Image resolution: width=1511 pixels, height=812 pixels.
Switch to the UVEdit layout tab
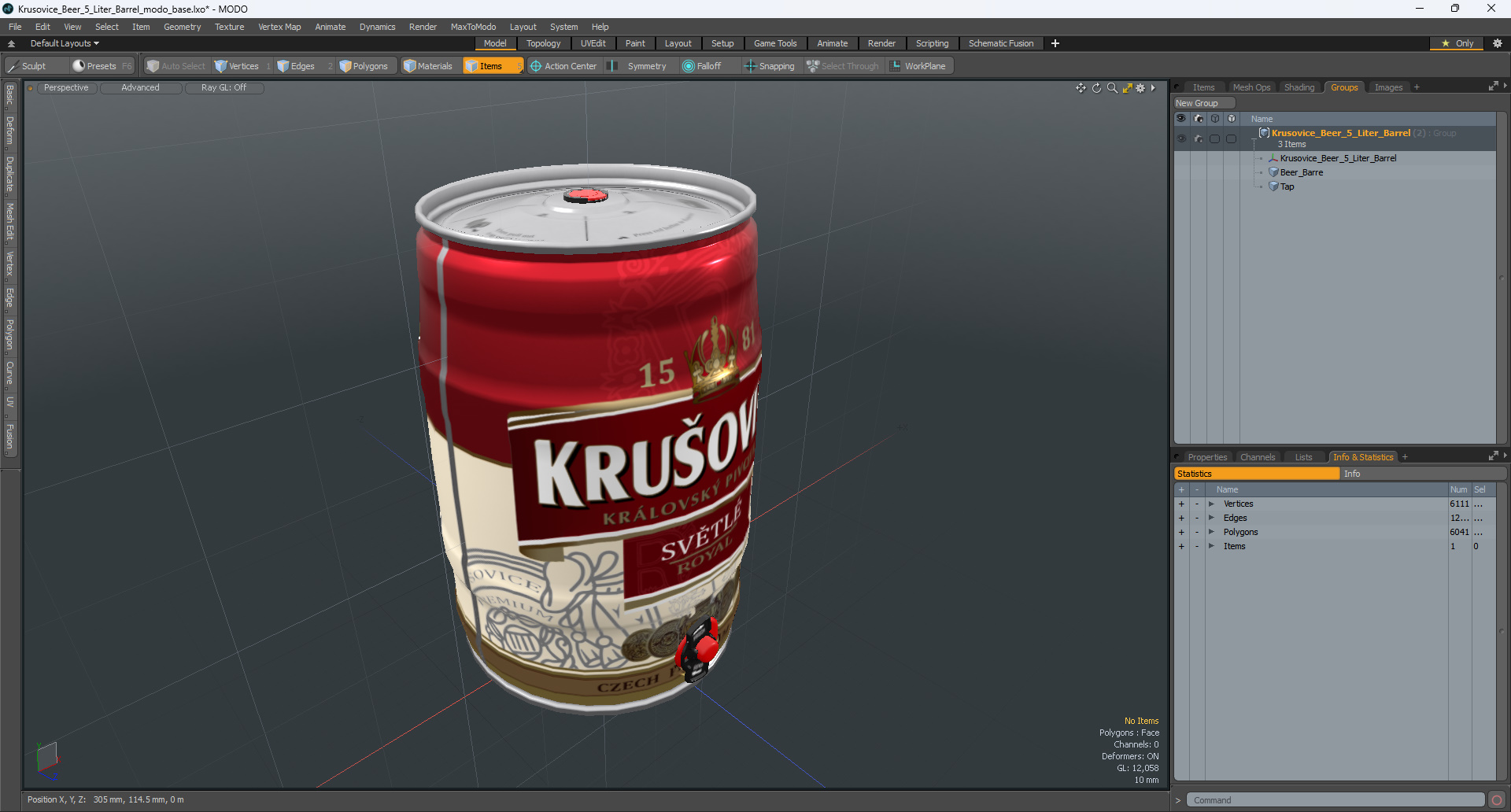[x=593, y=43]
